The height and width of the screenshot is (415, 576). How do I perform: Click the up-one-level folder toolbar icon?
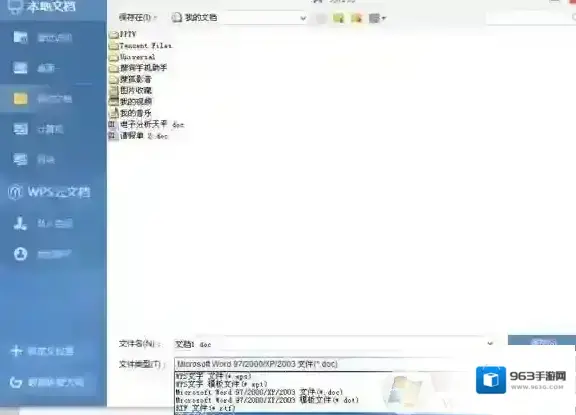(338, 18)
